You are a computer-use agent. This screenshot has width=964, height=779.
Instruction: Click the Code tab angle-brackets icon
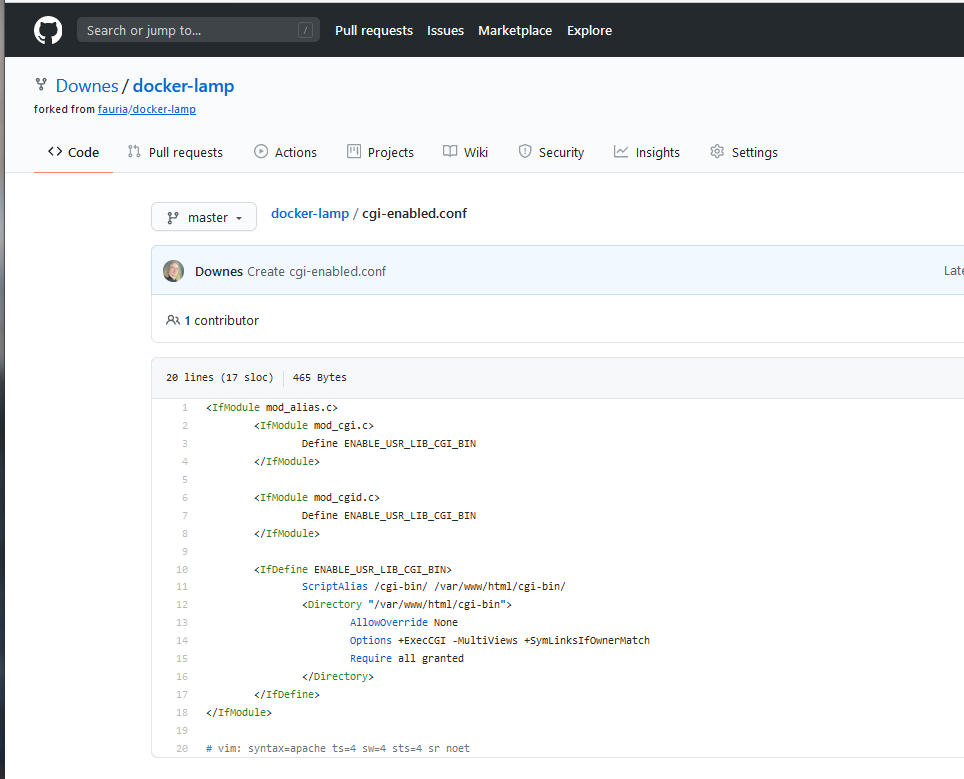[55, 151]
